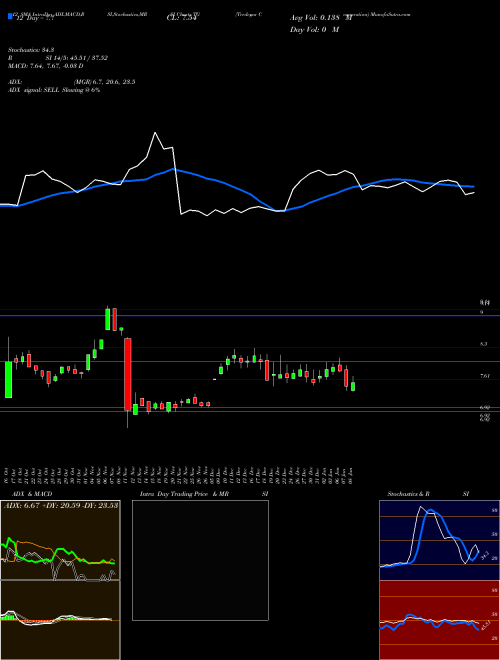This screenshot has height=660, width=500.
Task: Click the white price line peak
Action: [155, 133]
